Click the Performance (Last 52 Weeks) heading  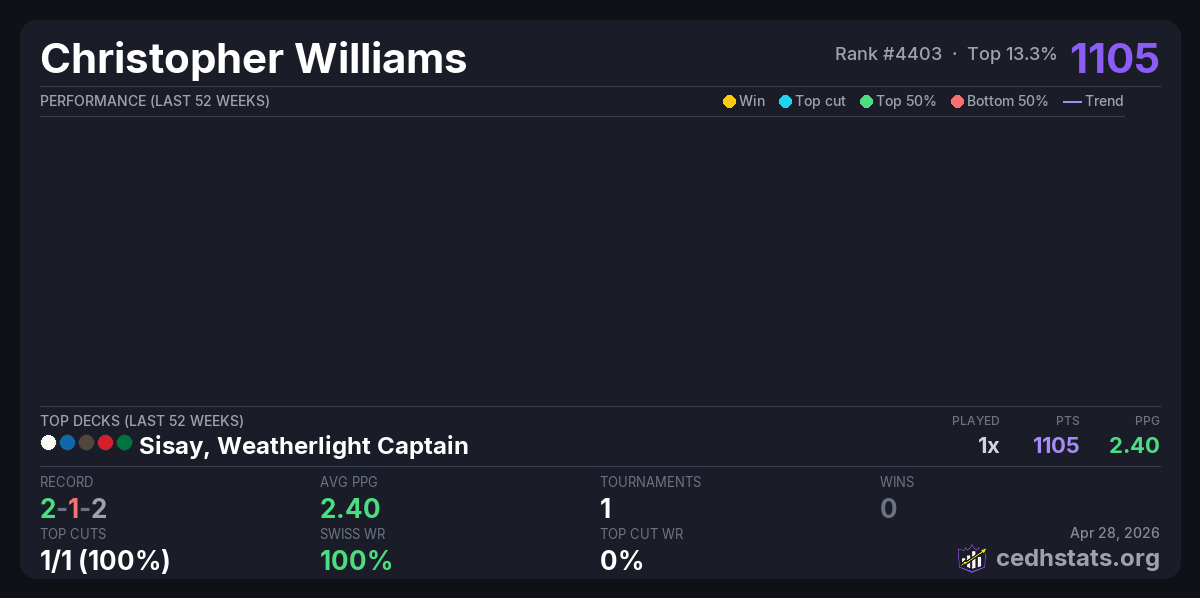click(x=154, y=101)
